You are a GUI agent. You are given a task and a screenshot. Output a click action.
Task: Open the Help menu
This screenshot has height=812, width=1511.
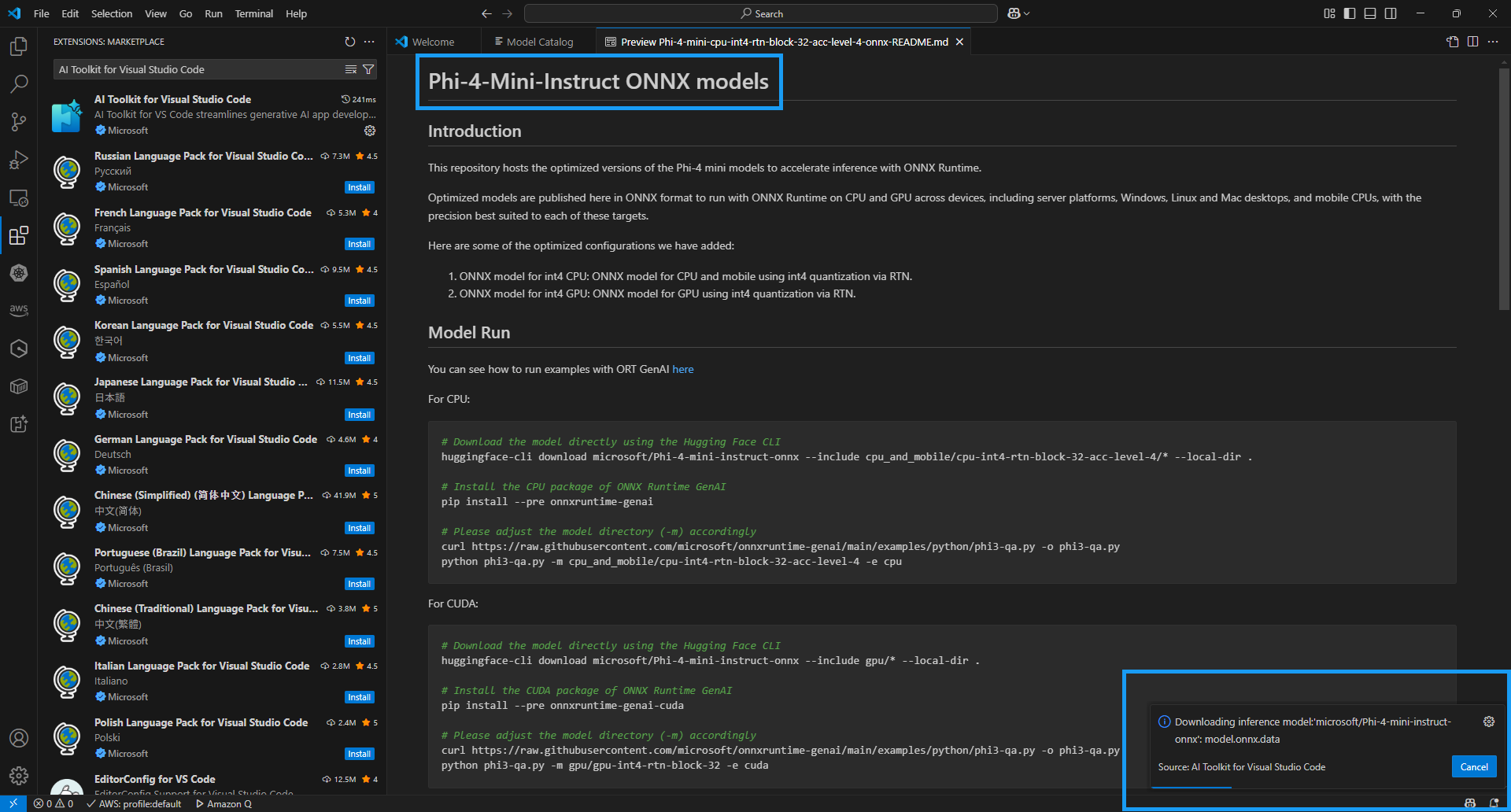[x=296, y=13]
